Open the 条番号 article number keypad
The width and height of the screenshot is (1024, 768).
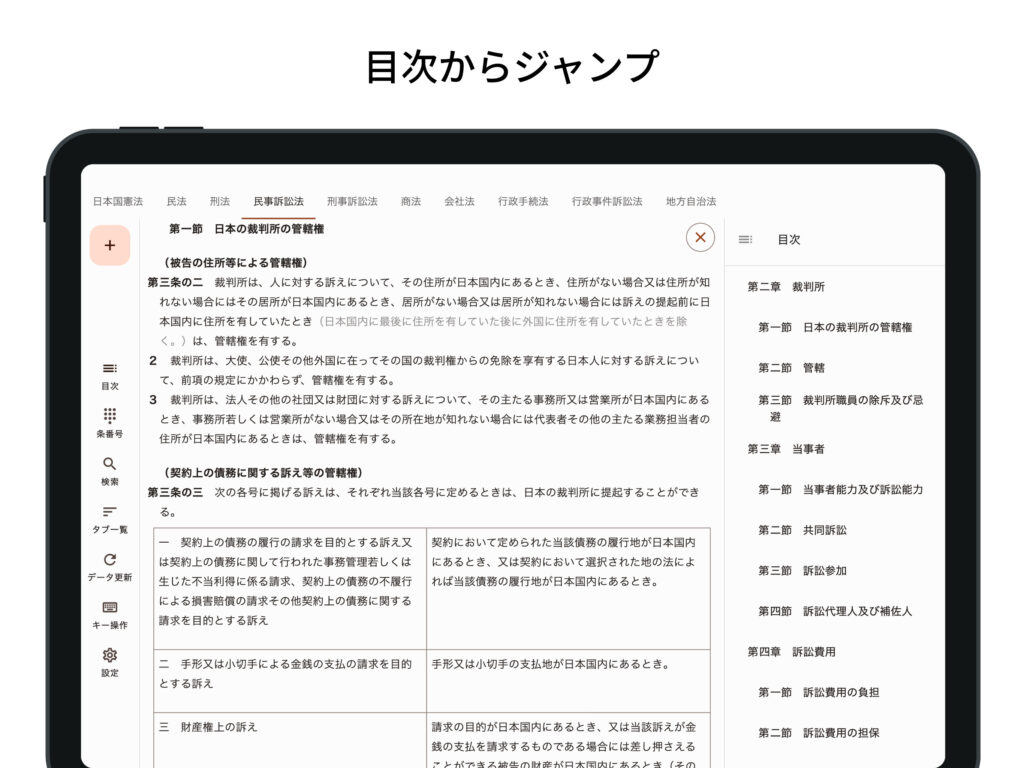110,423
